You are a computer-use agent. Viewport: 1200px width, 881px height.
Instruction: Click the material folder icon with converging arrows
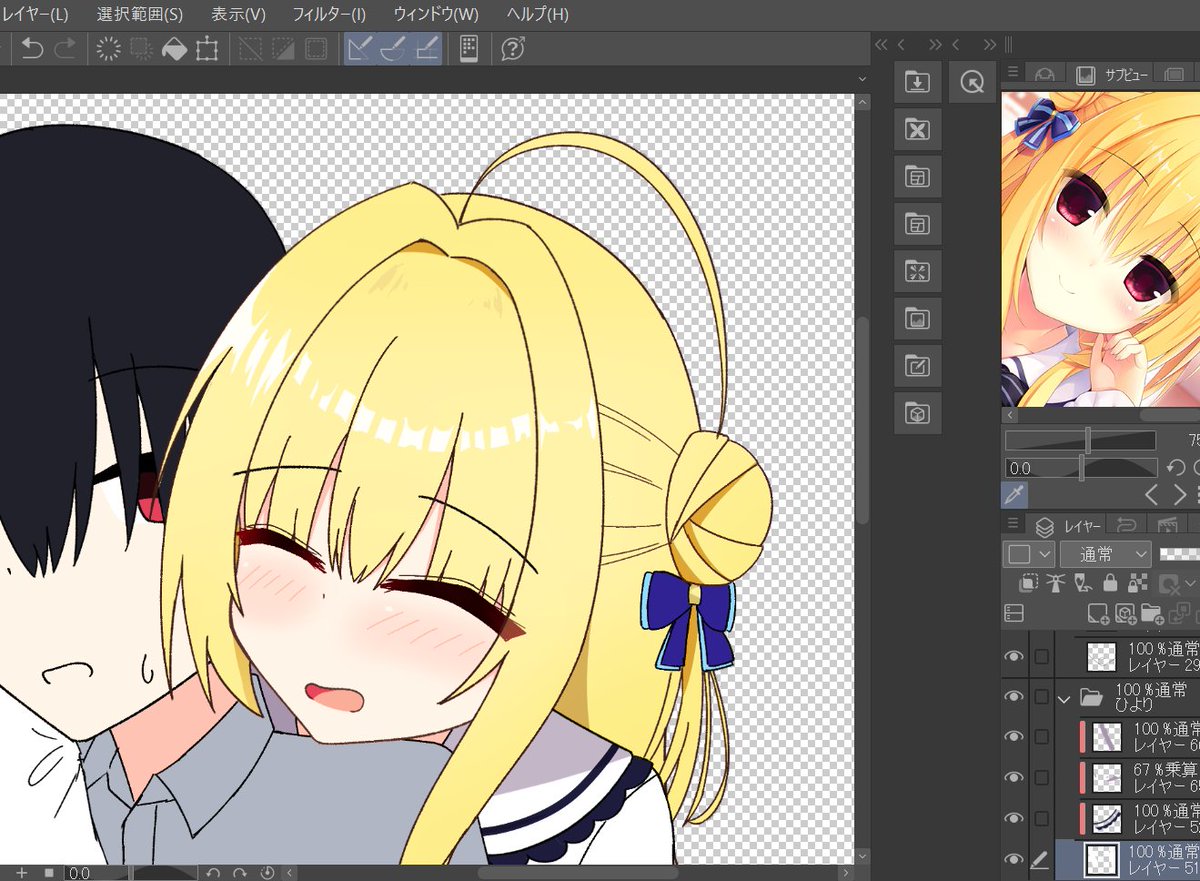[x=917, y=271]
